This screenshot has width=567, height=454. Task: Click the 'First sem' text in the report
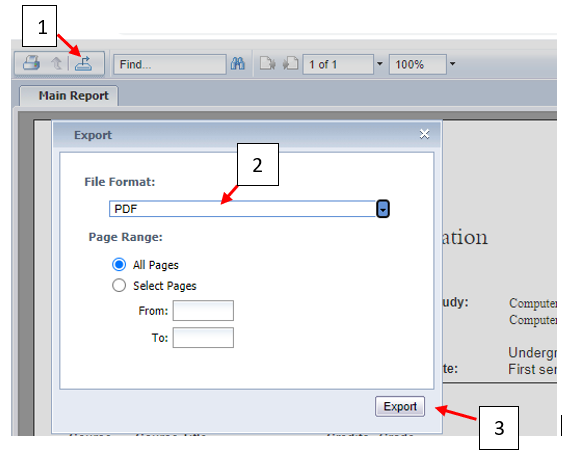click(532, 369)
